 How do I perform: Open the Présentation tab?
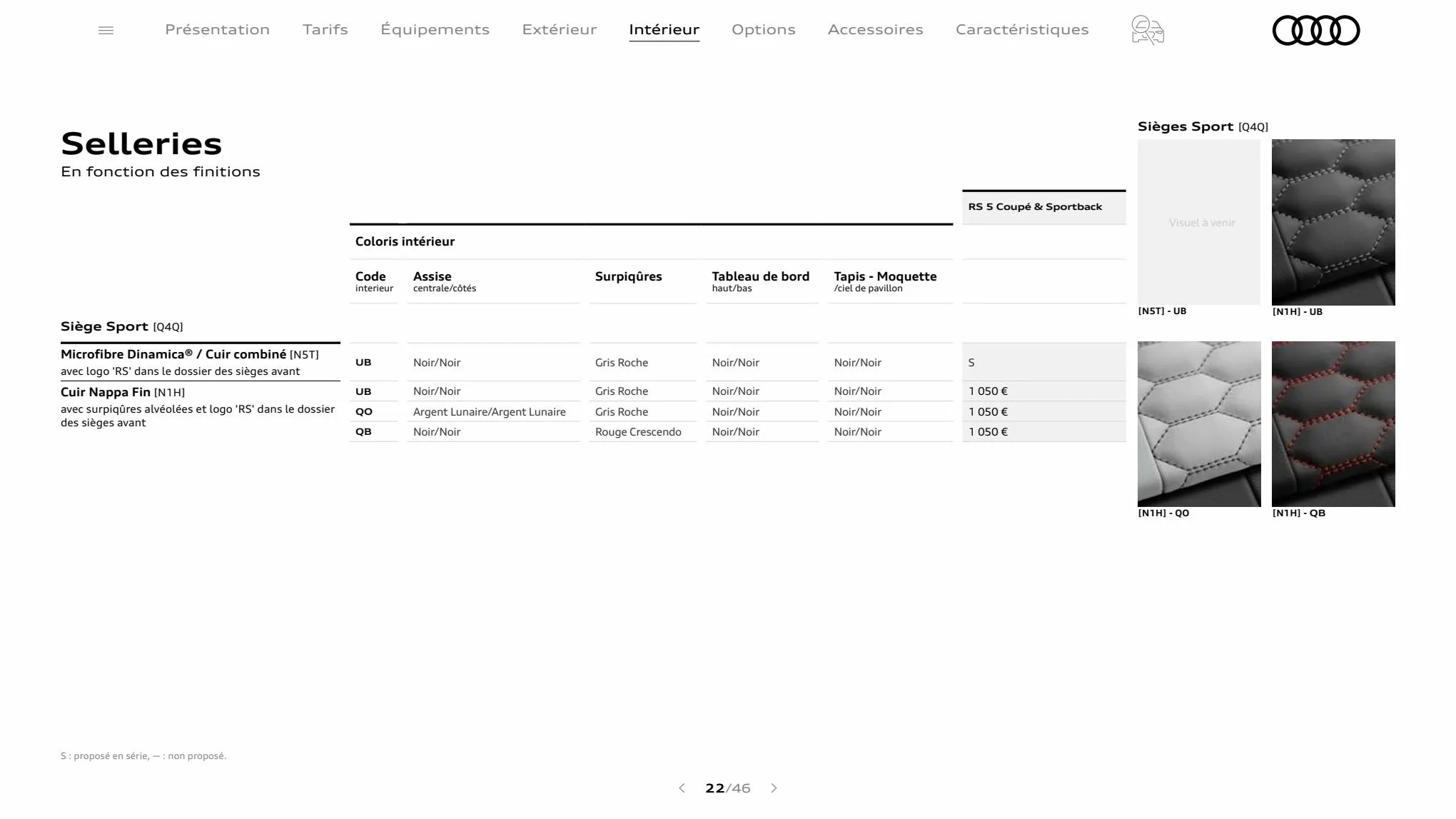[217, 29]
